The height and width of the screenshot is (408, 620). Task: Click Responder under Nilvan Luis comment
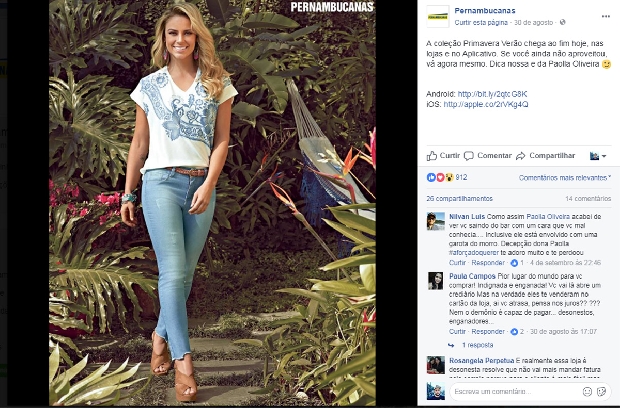pos(488,263)
